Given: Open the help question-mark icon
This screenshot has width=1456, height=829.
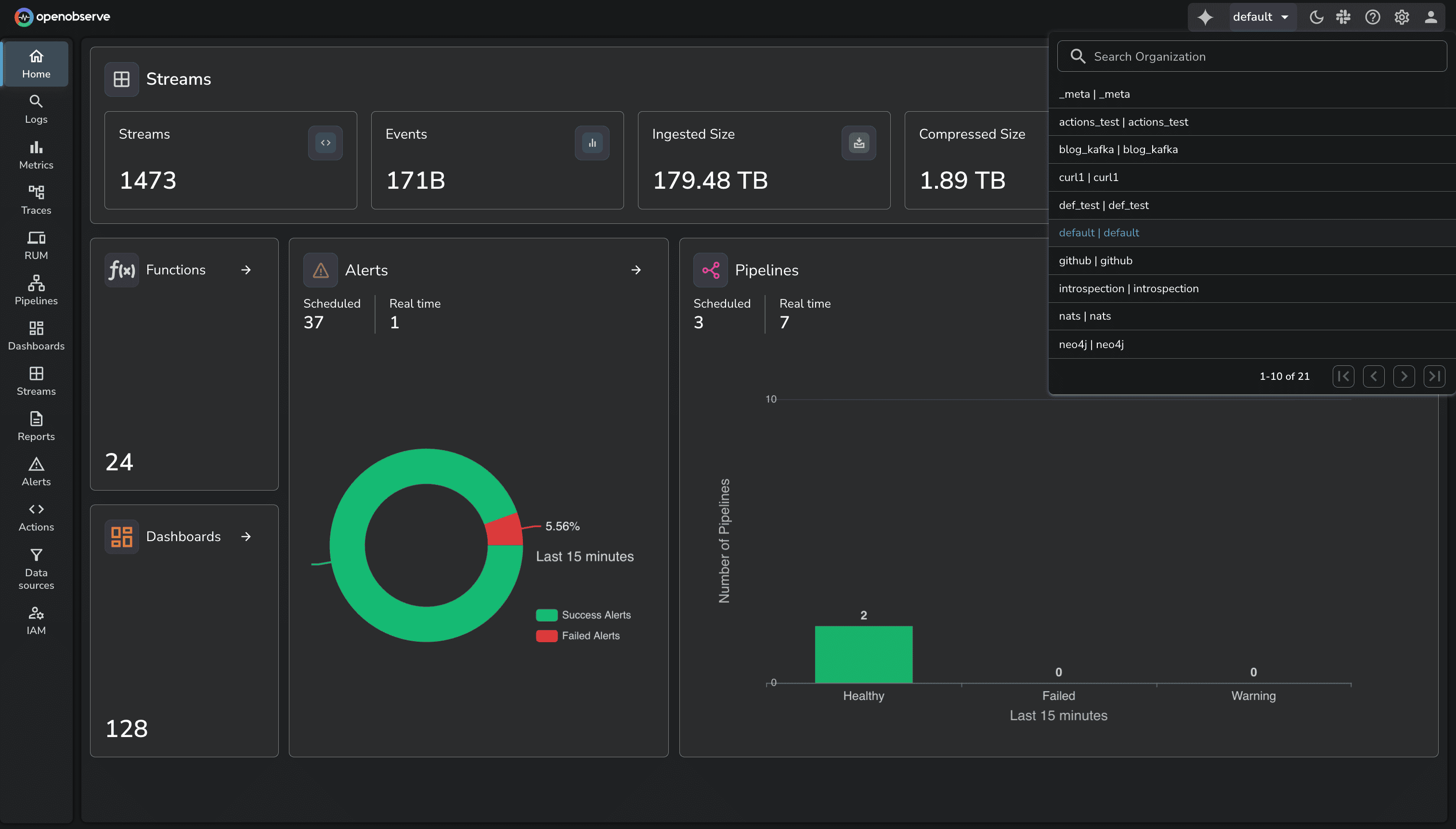Looking at the screenshot, I should [1372, 16].
